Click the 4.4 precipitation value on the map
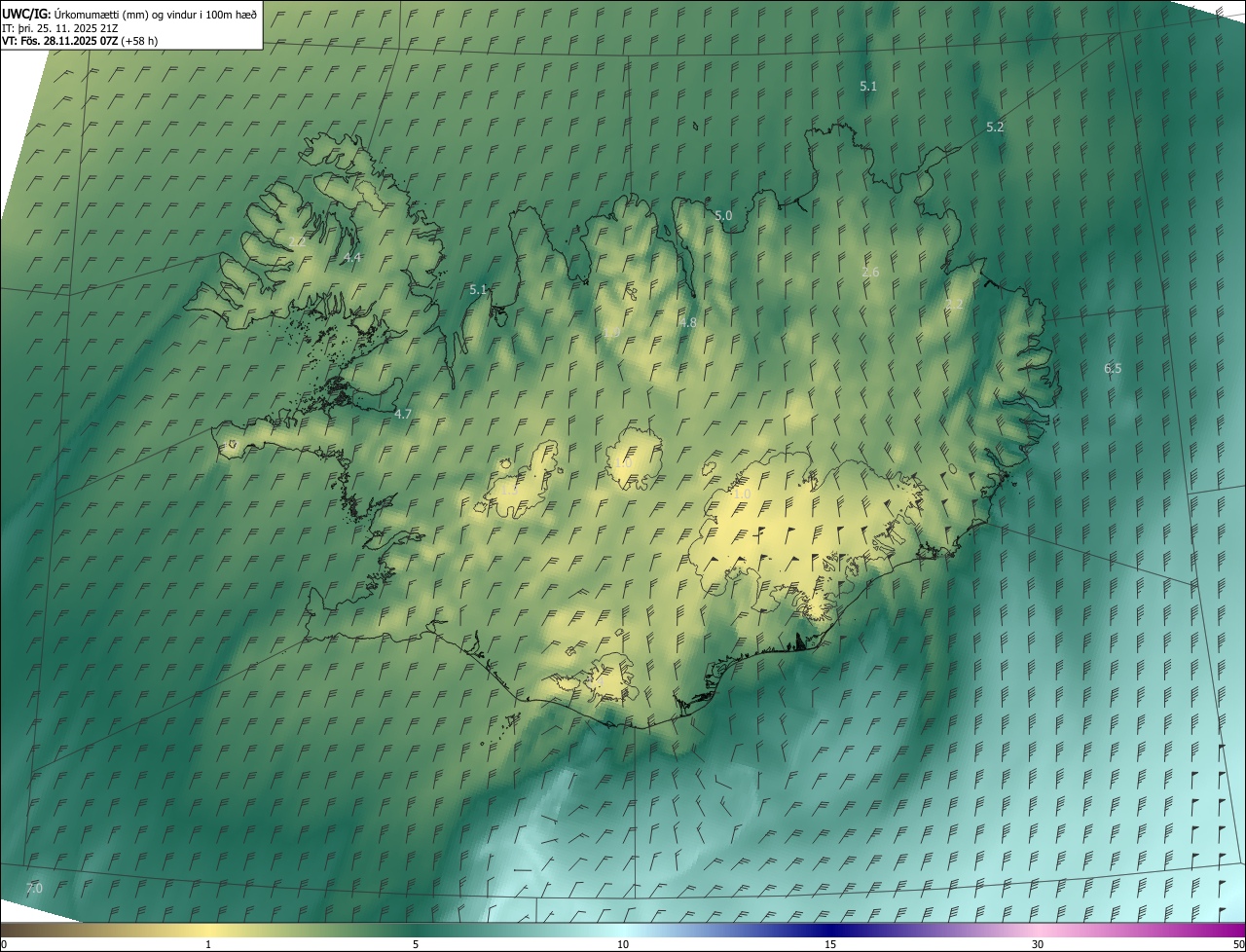This screenshot has width=1246, height=952. (352, 258)
